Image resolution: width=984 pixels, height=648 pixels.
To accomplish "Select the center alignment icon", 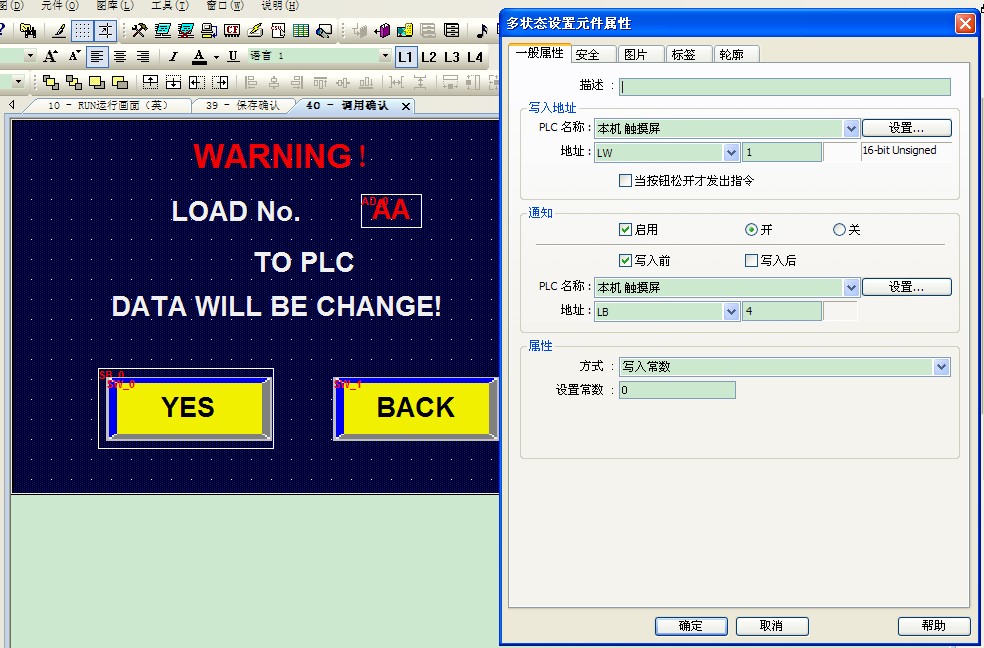I will [x=121, y=58].
